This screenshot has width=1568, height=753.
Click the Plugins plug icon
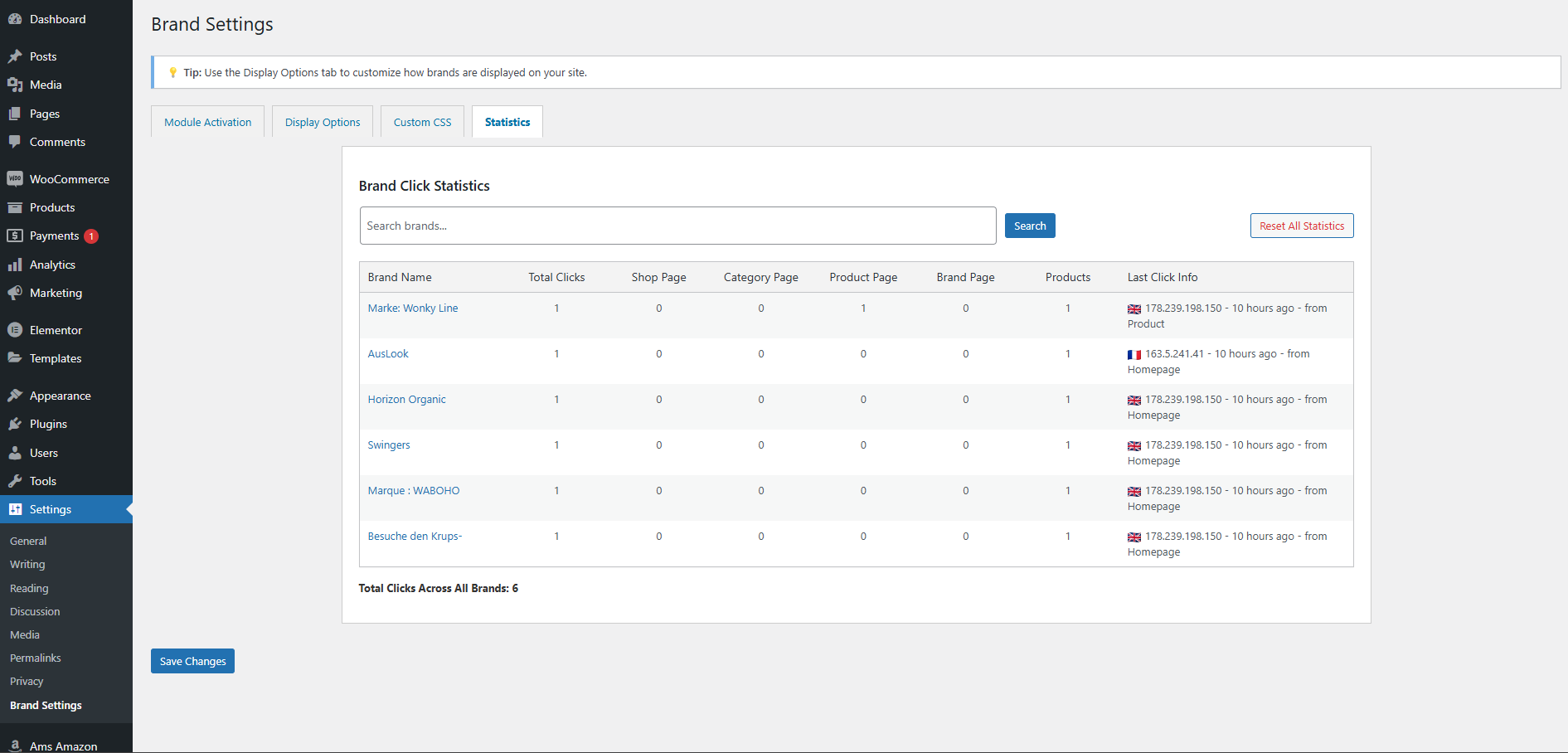click(x=15, y=424)
